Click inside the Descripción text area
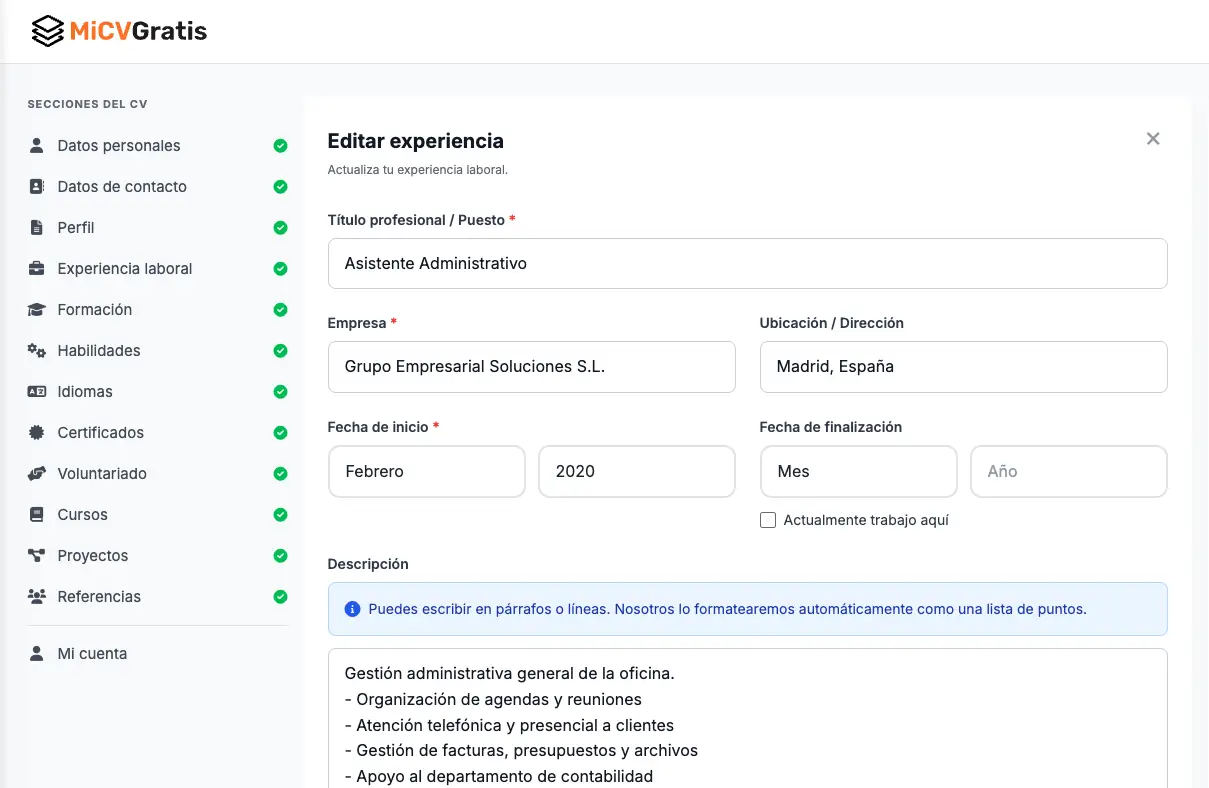 pyautogui.click(x=747, y=720)
